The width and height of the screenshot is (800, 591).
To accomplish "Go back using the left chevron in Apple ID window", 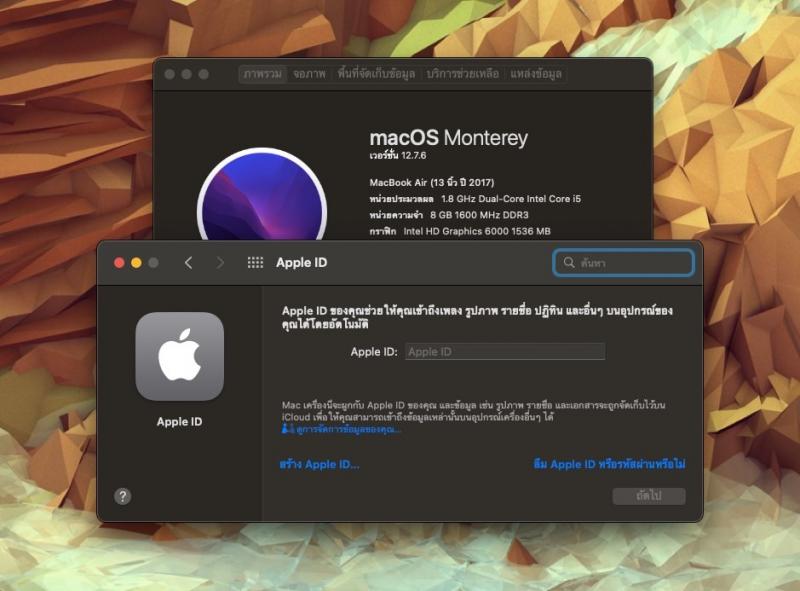I will (x=188, y=263).
